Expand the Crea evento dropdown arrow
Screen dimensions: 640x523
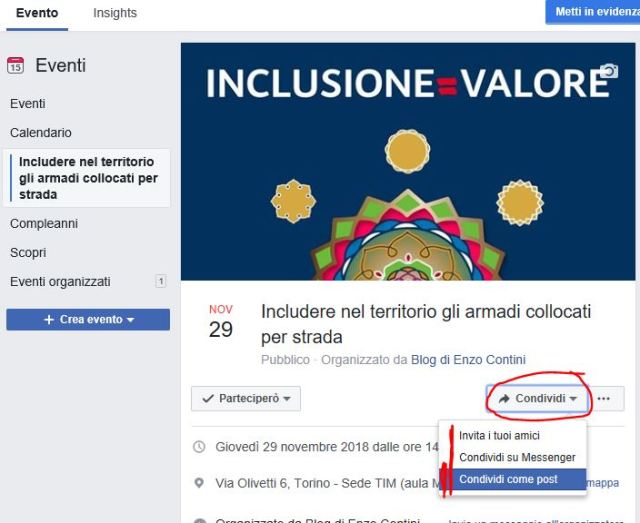(x=131, y=320)
